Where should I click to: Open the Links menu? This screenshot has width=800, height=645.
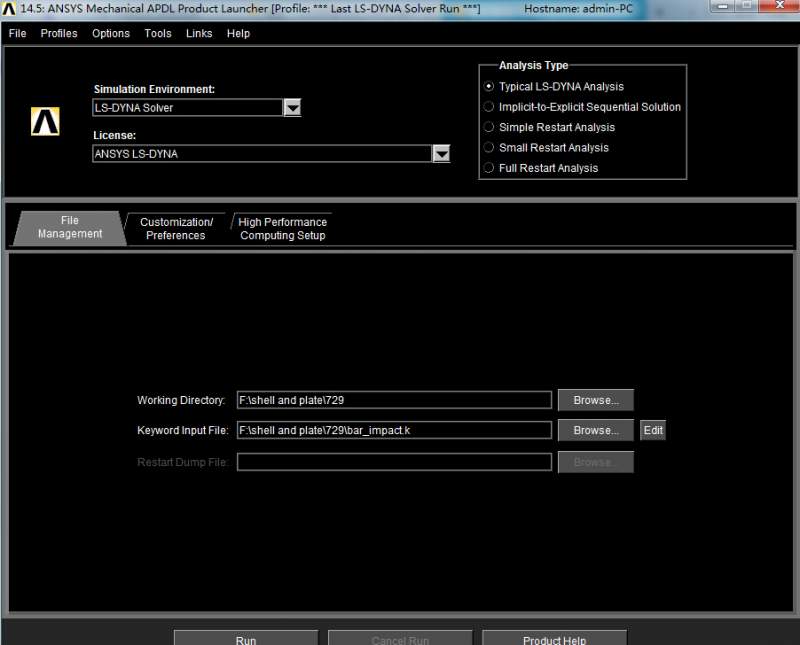pos(199,34)
